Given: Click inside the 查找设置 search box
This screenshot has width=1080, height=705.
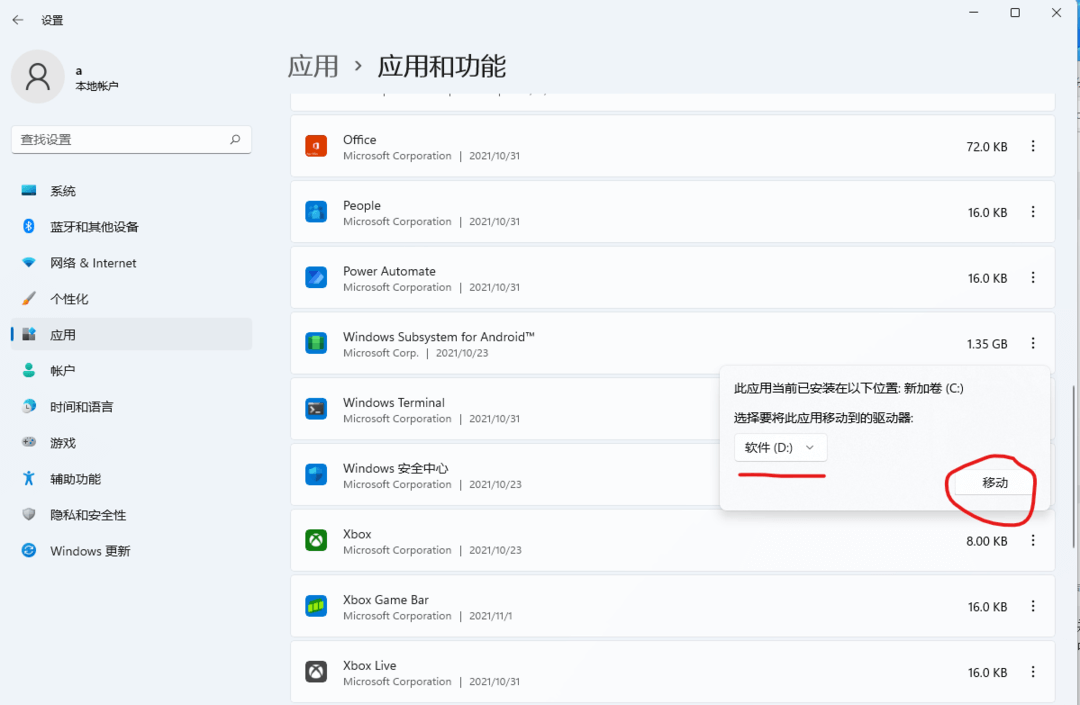Looking at the screenshot, I should 132,140.
